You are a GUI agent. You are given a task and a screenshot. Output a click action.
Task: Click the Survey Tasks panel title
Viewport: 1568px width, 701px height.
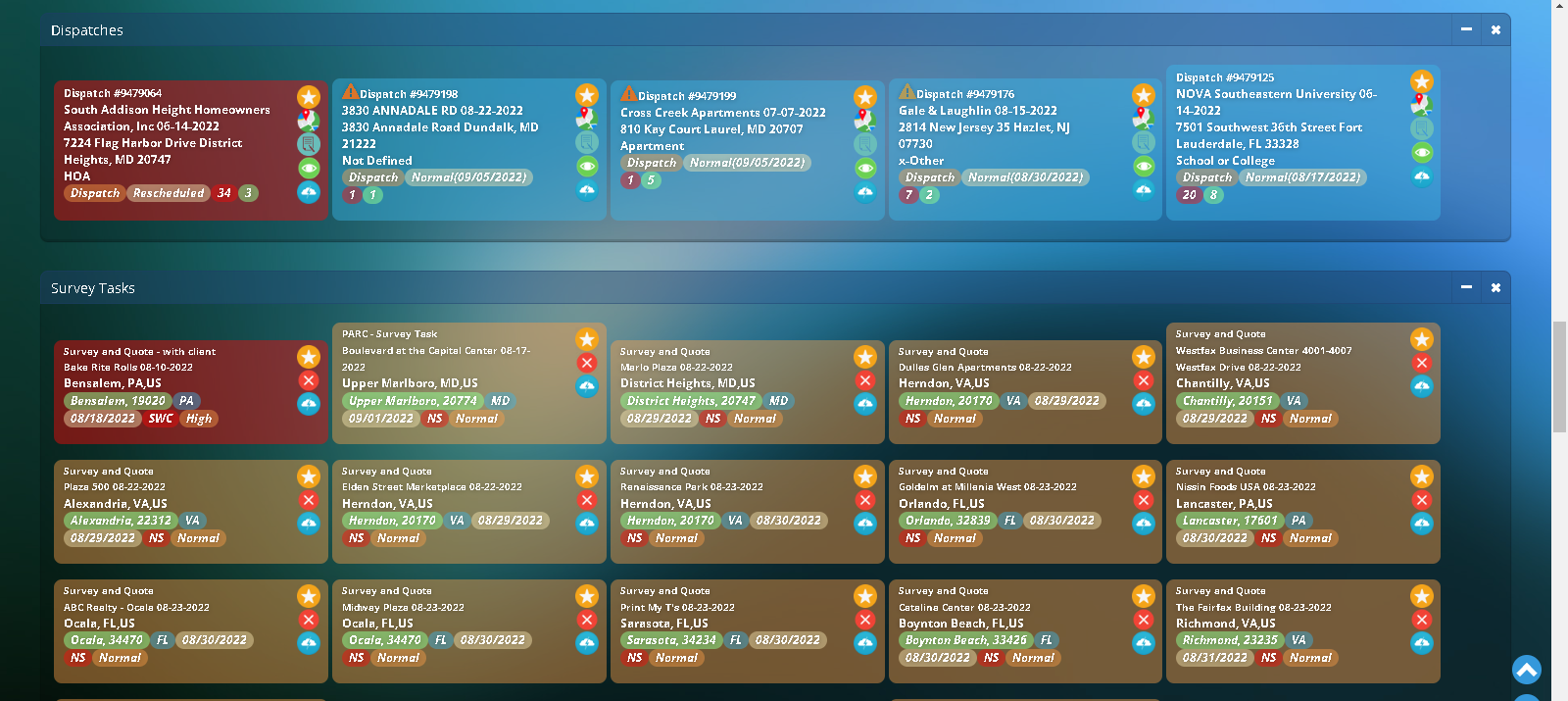(93, 288)
